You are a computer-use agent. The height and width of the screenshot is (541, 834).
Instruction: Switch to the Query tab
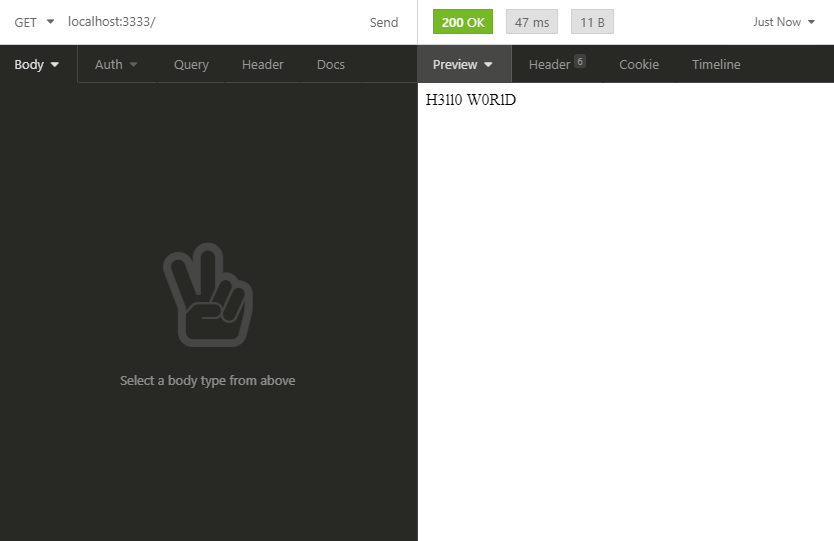[x=191, y=64]
